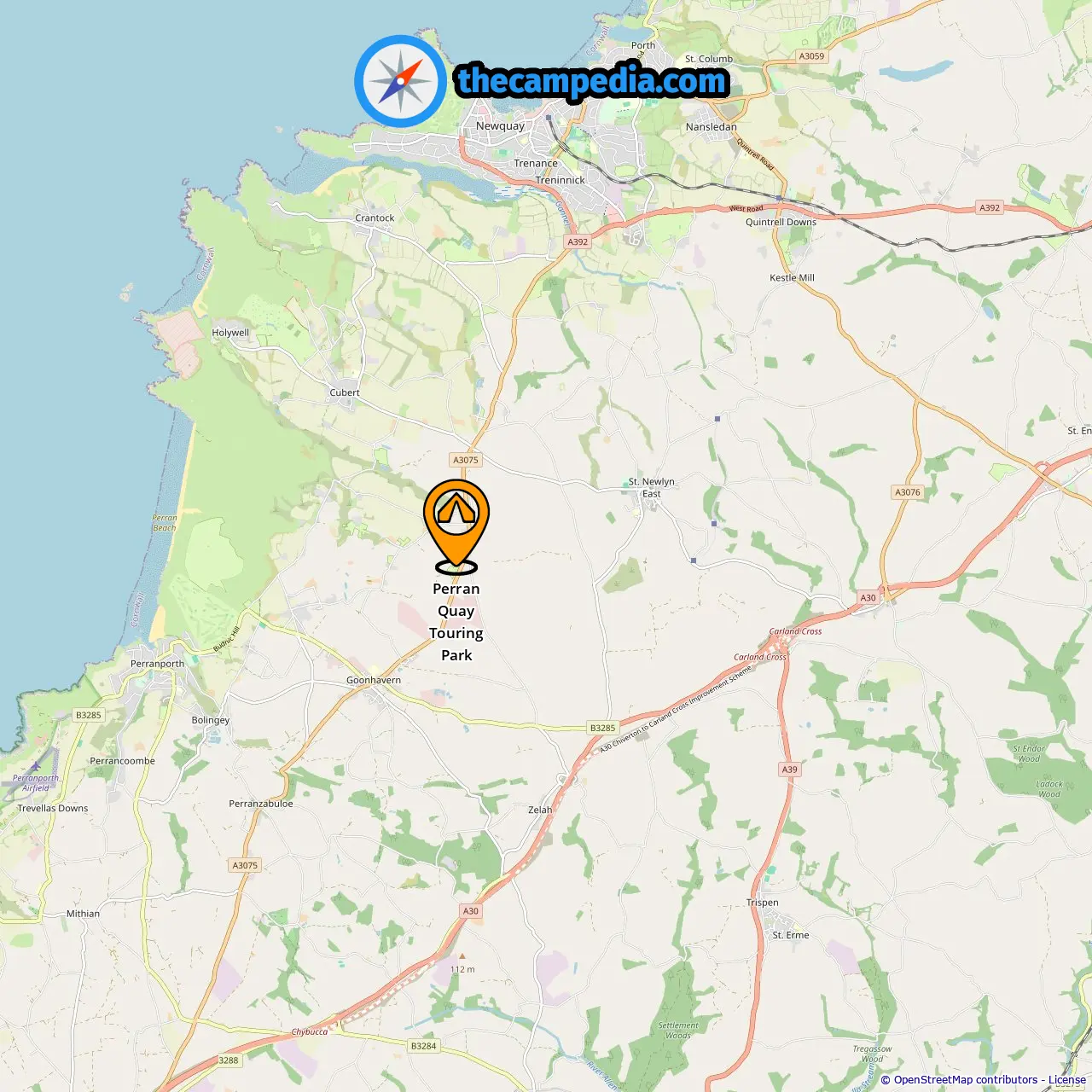Click the compass logo icon
The height and width of the screenshot is (1092, 1092).
(x=400, y=81)
